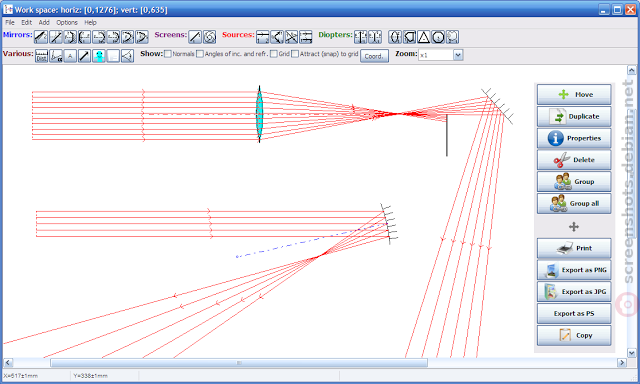Viewport: 640px width, 384px height.
Task: Select the circular diopter tool
Action: [x=438, y=37]
